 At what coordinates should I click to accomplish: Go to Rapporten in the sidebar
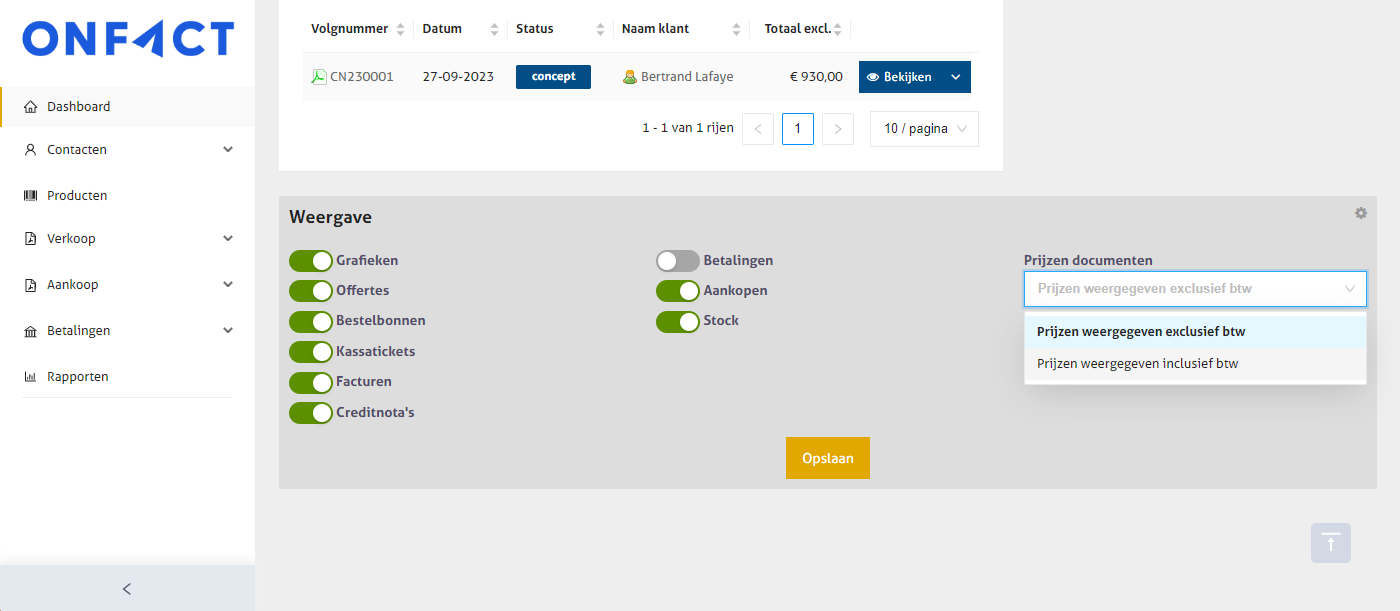[x=77, y=377]
